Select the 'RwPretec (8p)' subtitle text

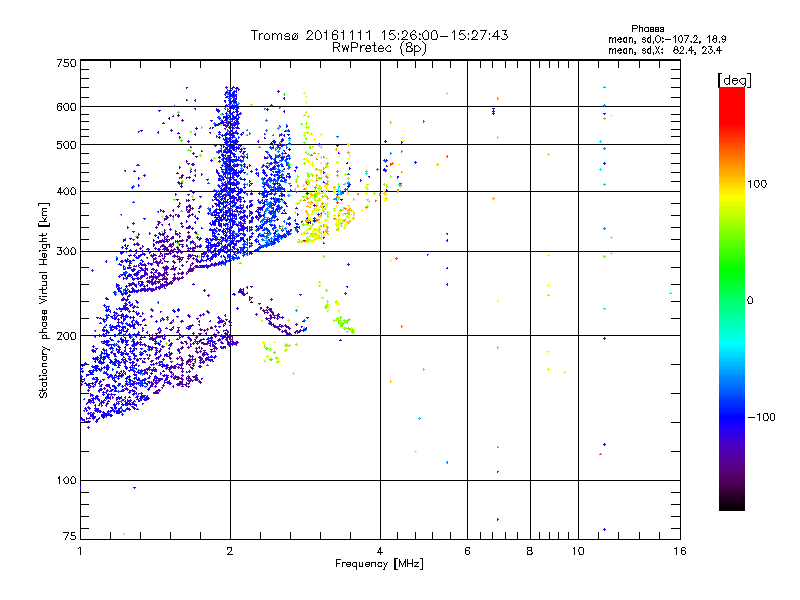[x=379, y=48]
